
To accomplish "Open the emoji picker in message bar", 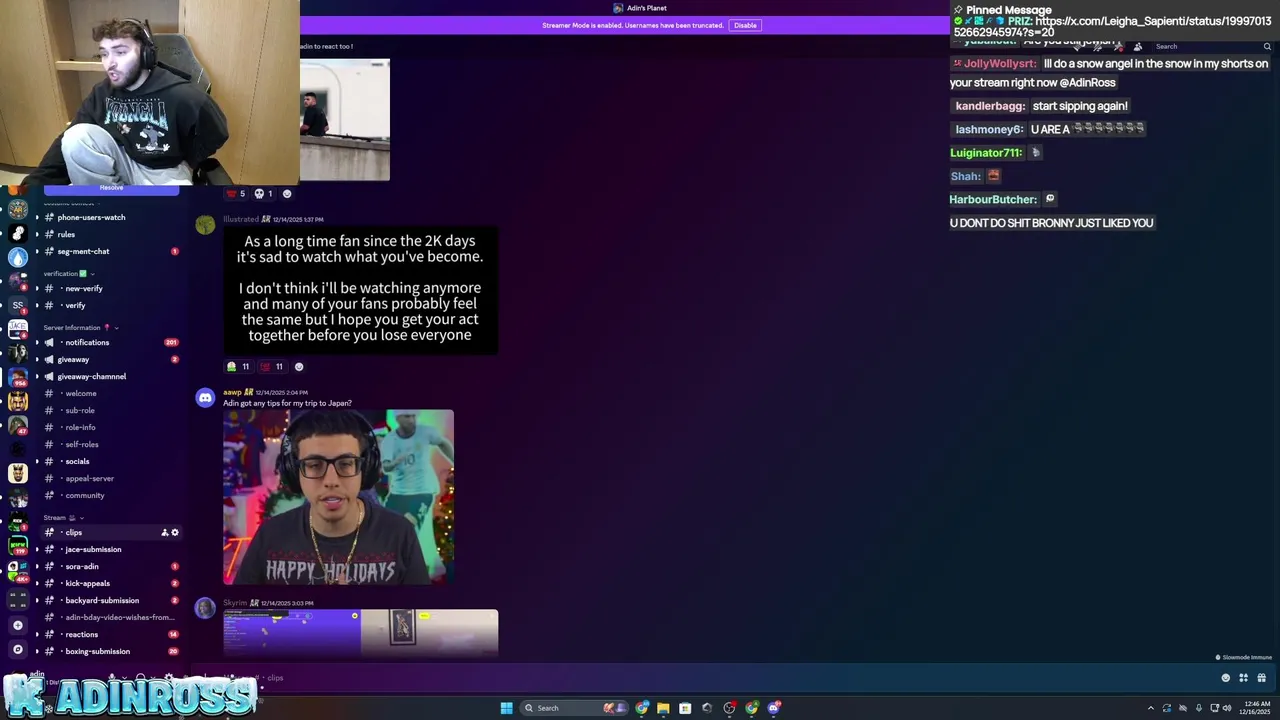I will (1226, 678).
